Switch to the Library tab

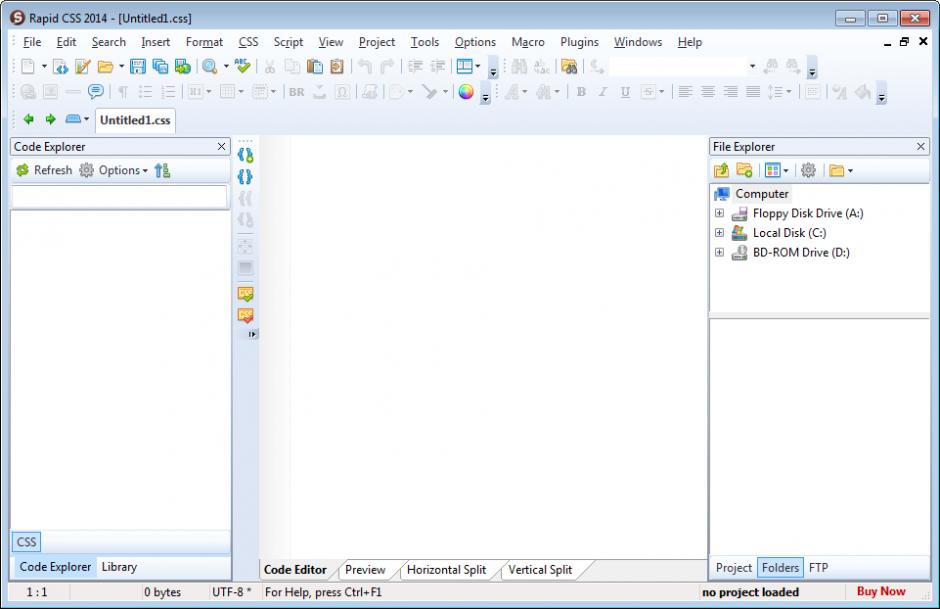[x=119, y=566]
